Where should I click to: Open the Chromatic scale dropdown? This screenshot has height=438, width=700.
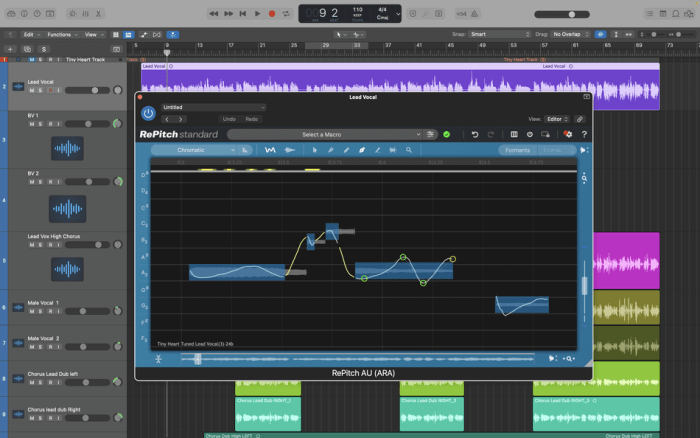[194, 150]
